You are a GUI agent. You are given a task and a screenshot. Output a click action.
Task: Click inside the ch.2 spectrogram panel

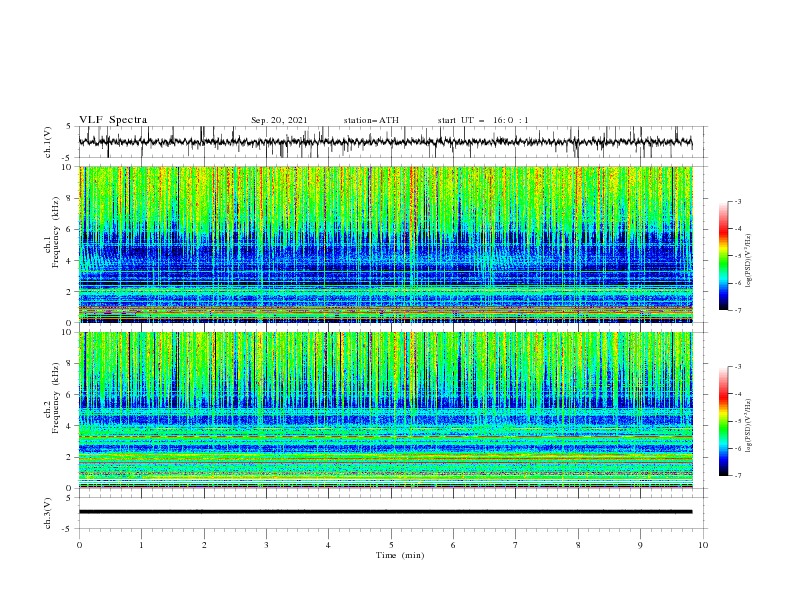[386, 410]
